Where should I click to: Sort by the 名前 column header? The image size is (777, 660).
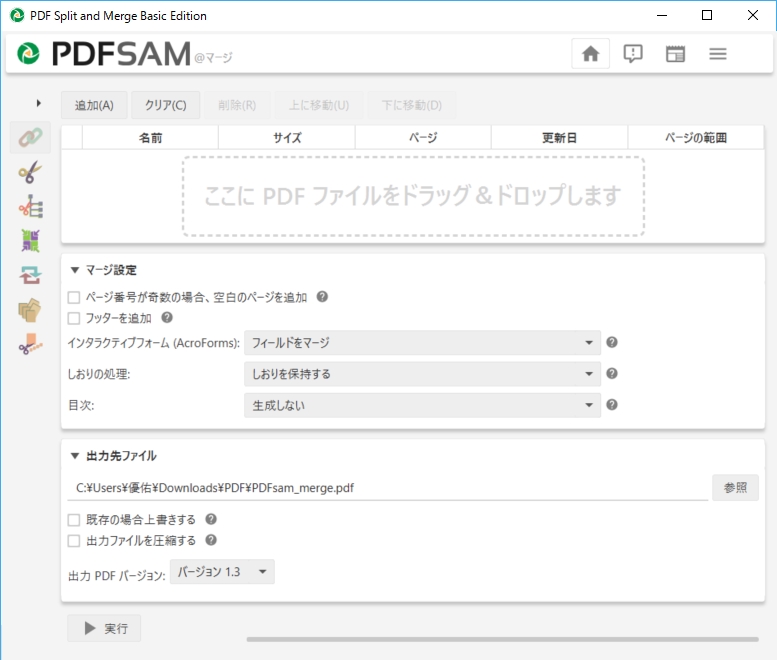click(x=150, y=137)
